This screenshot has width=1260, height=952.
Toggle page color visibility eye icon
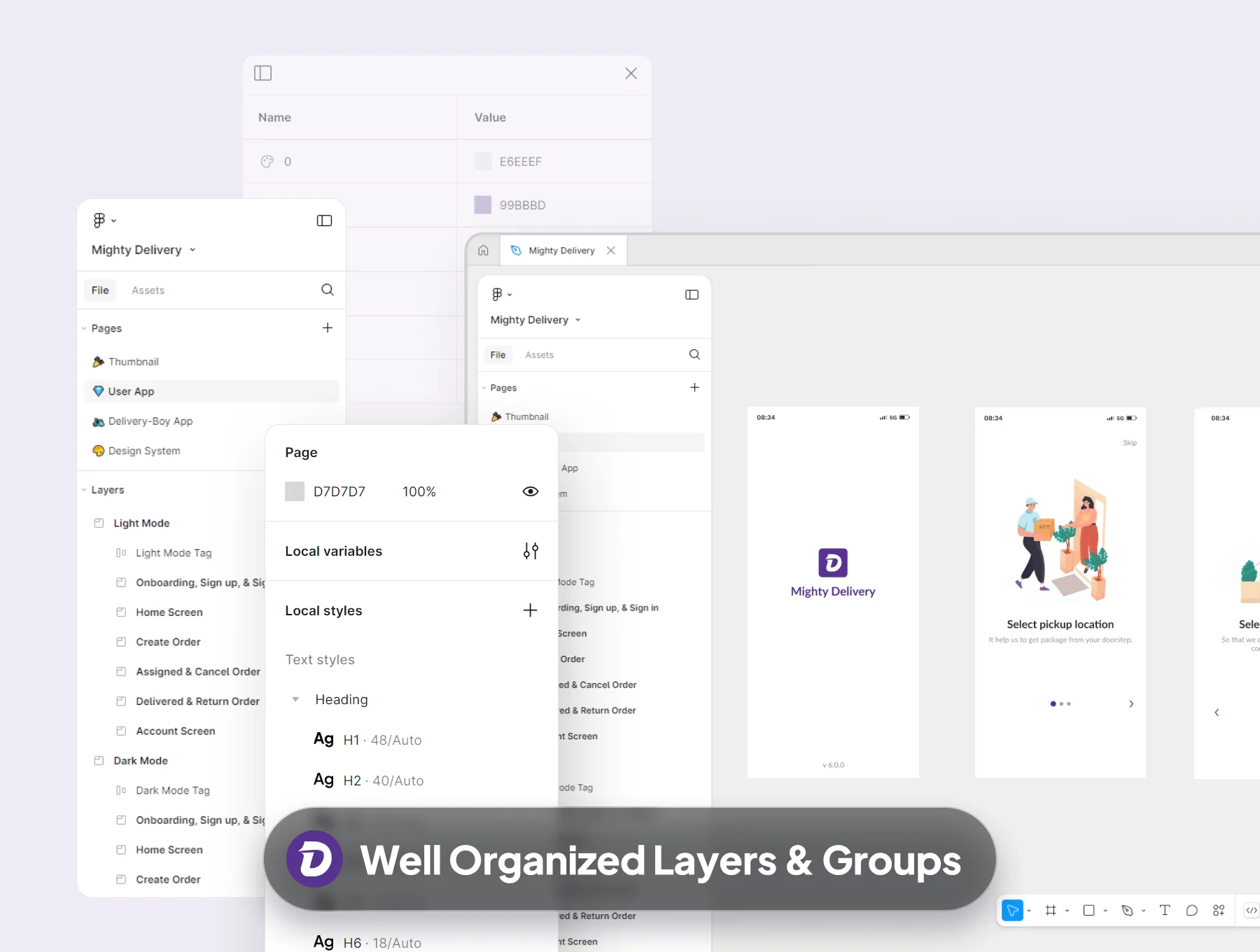[x=531, y=491]
